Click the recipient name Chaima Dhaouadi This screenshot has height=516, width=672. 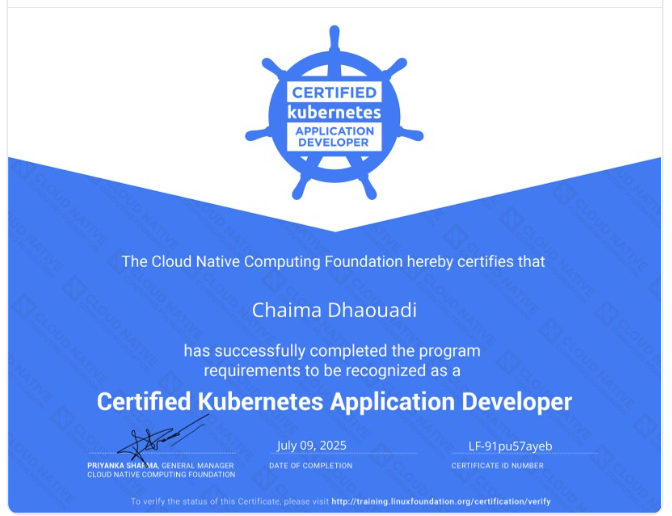coord(334,310)
